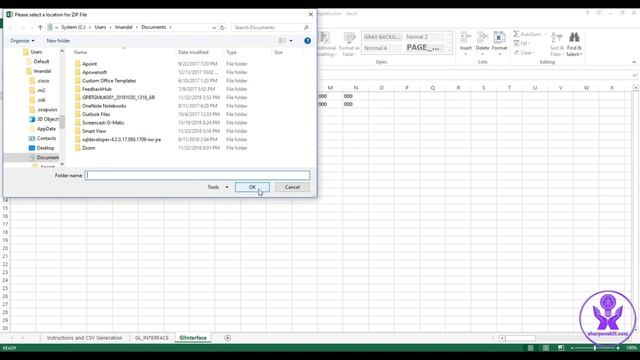
Task: Change the view layout icon in dialog
Action: [x=282, y=41]
